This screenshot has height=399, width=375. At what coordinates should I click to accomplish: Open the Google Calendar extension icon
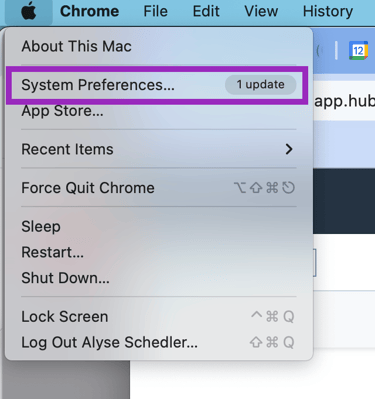pos(358,51)
